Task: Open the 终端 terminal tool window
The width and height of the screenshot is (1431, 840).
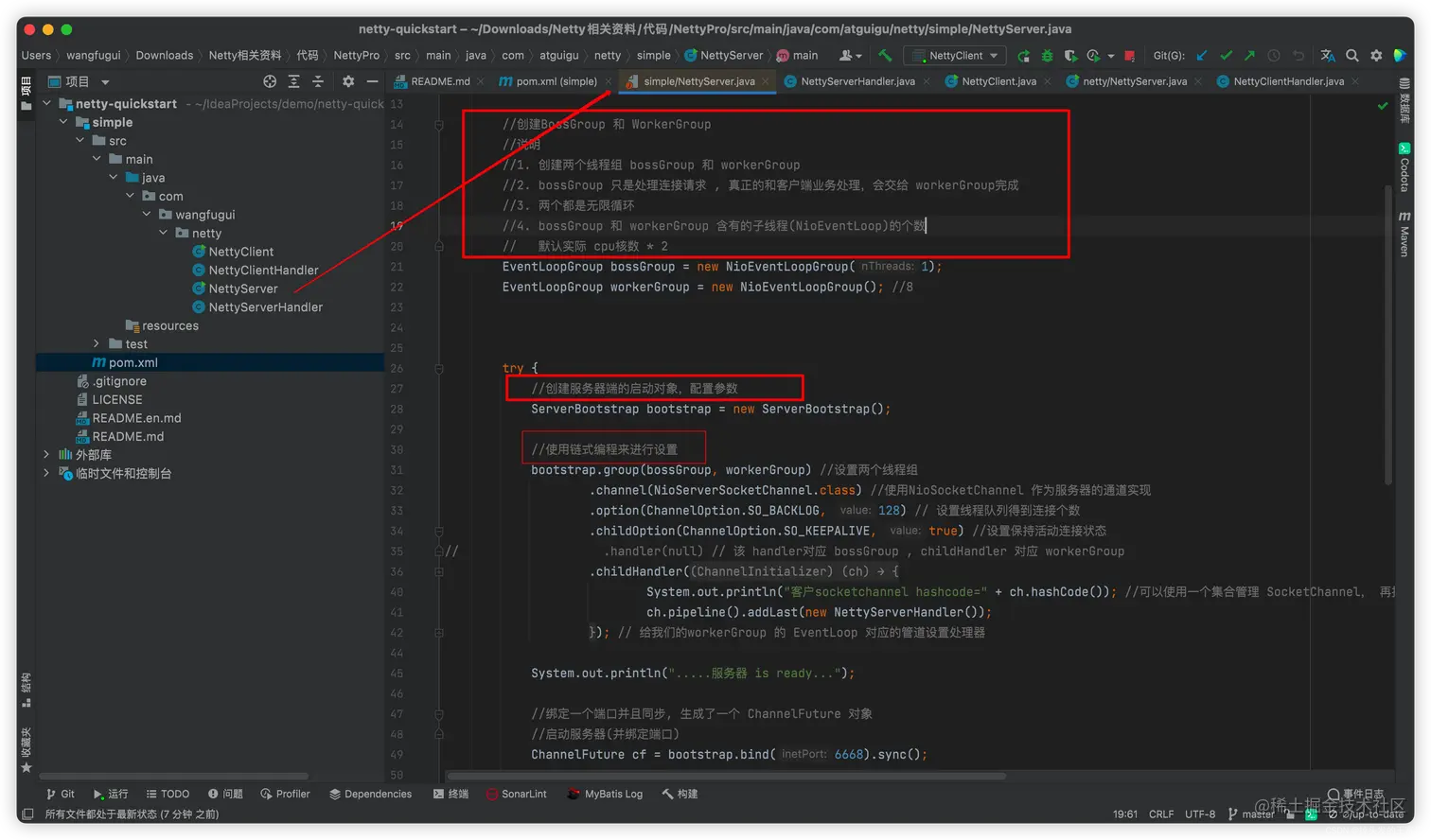Action: coord(450,795)
